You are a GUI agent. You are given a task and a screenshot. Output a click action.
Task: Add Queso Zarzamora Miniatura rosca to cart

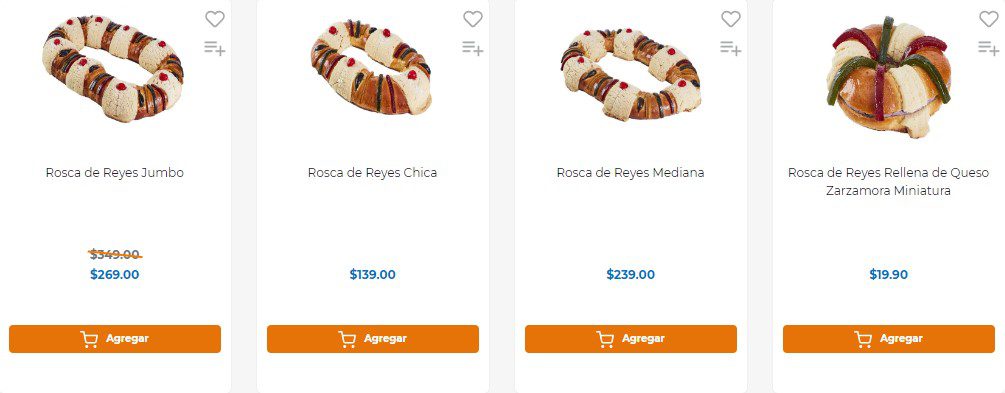point(889,339)
